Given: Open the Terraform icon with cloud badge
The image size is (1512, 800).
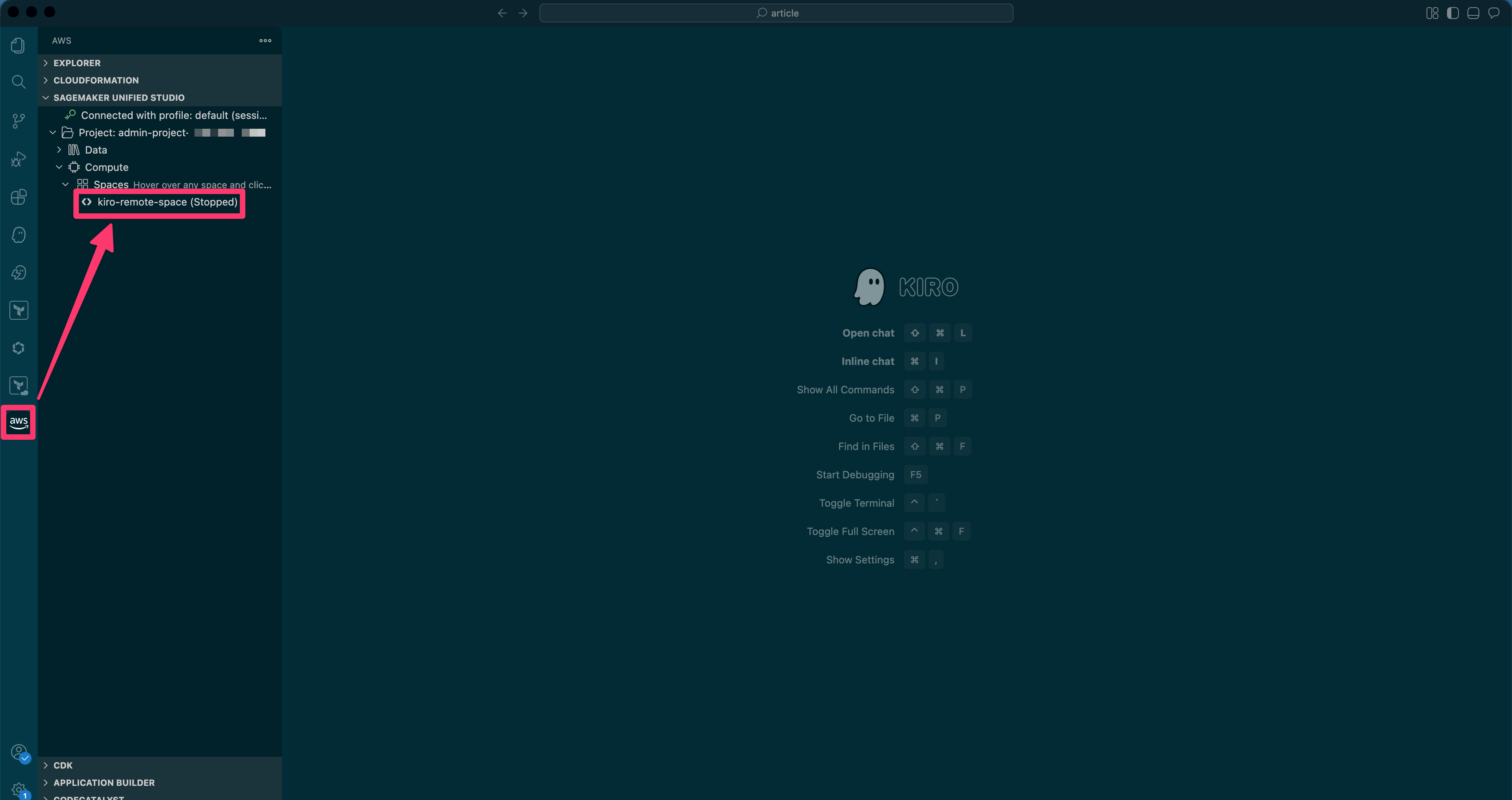Looking at the screenshot, I should 18,385.
